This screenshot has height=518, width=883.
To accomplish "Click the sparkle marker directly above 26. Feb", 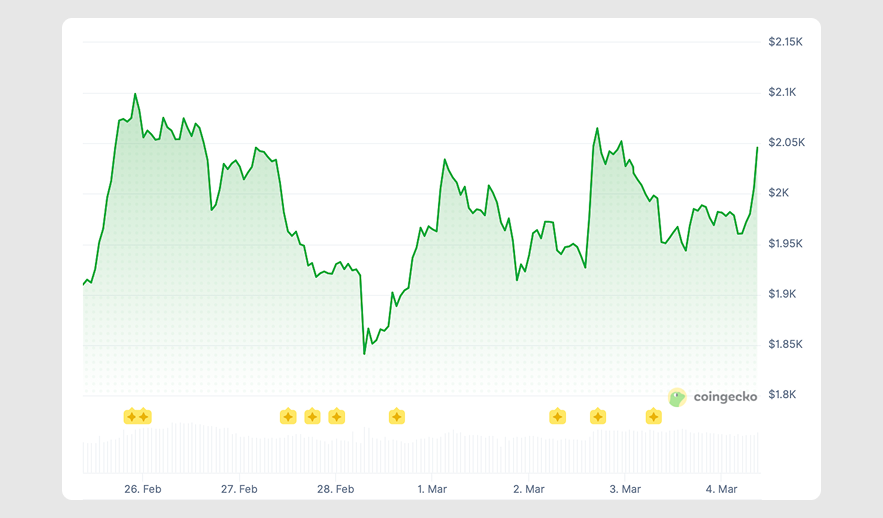I will (x=143, y=416).
